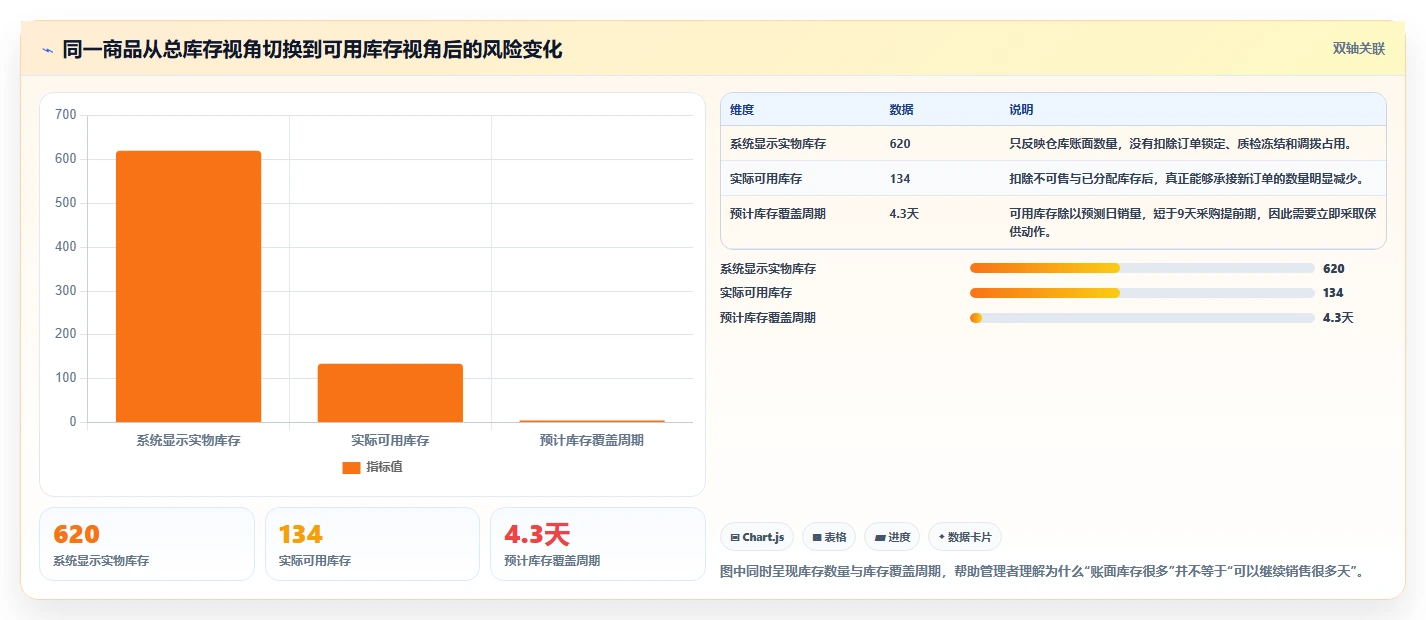Image resolution: width=1426 pixels, height=620 pixels.
Task: Click the 620 value next to progress bar
Action: click(1334, 268)
